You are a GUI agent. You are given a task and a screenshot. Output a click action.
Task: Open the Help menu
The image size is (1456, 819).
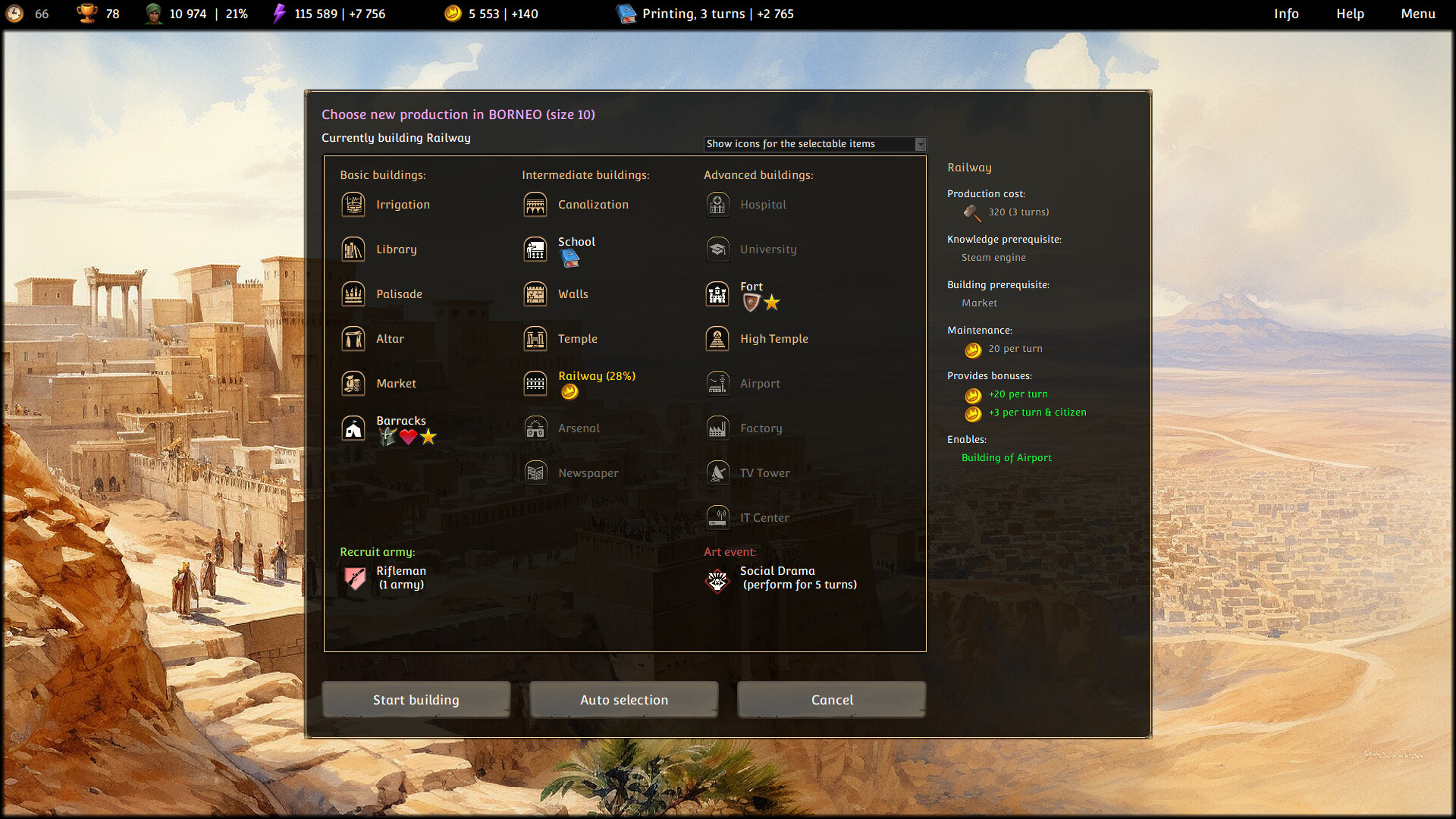click(x=1350, y=14)
